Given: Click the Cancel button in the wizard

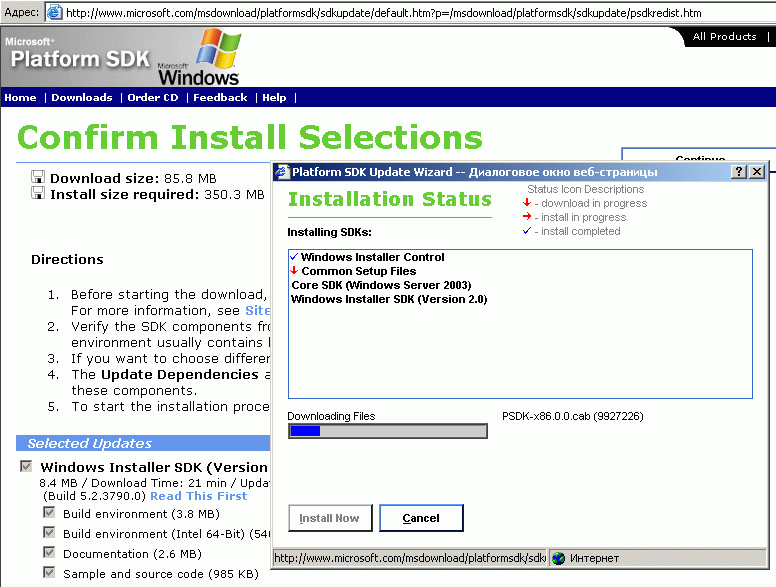Looking at the screenshot, I should click(421, 518).
